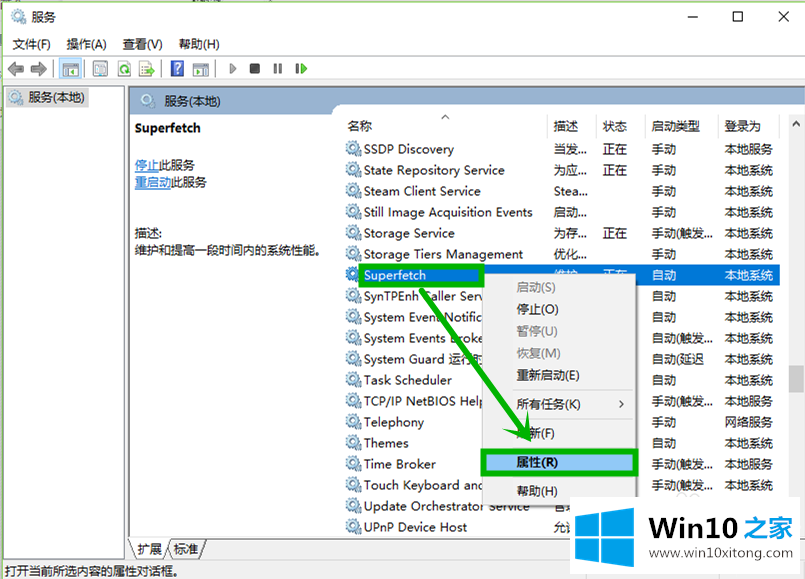Click the Restart Service icon
The image size is (805, 579).
pyautogui.click(x=301, y=68)
